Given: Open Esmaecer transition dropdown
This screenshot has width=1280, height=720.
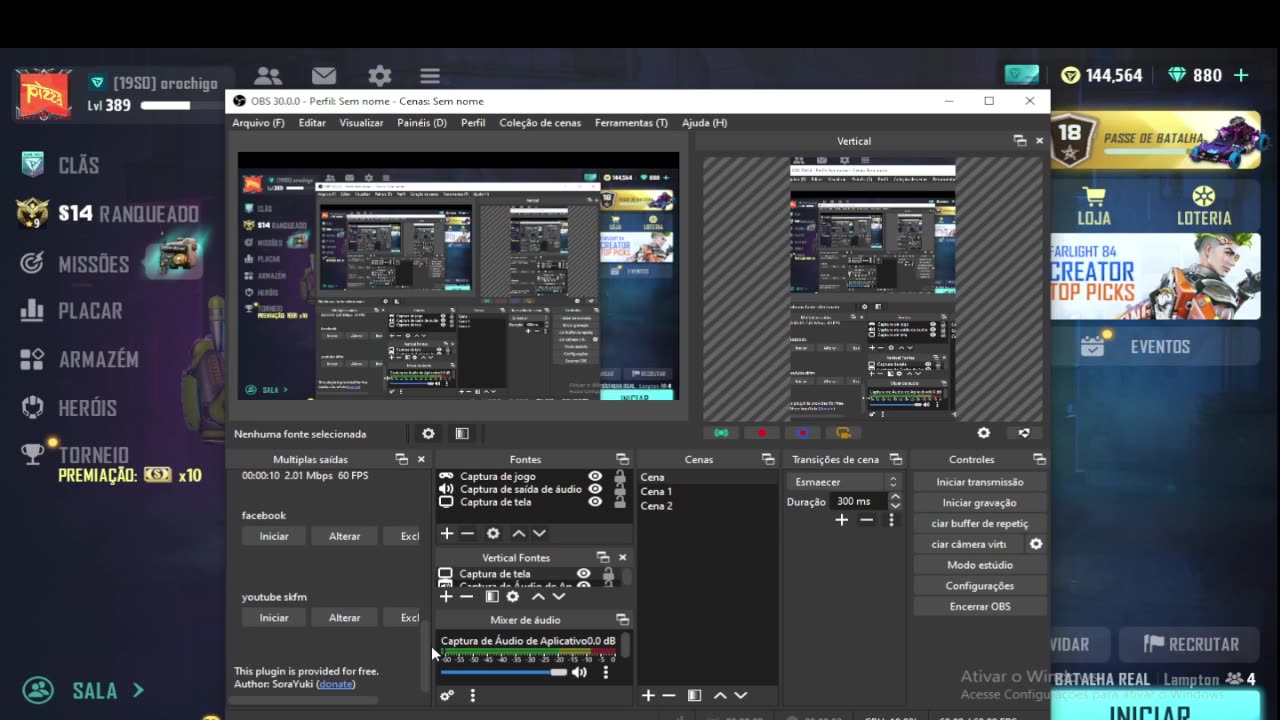Looking at the screenshot, I should click(846, 482).
